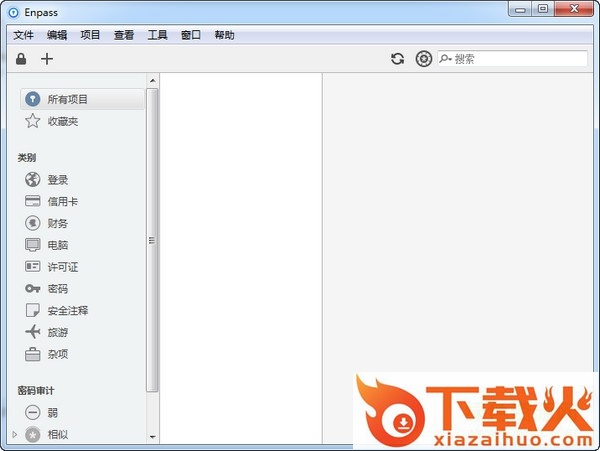The height and width of the screenshot is (451, 600).
Task: Expand the 相似 tree item arrow
Action: click(14, 434)
